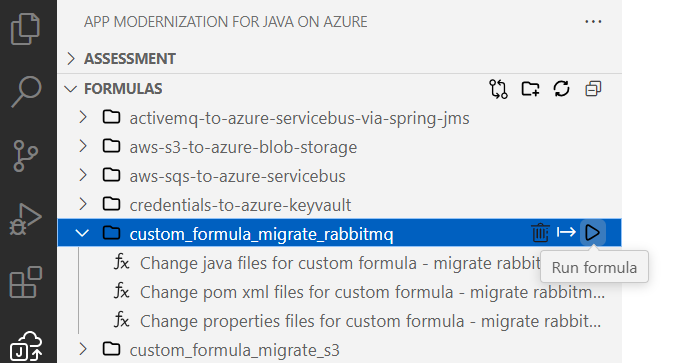Click the compare changes icon in Formulas header

coord(498,89)
